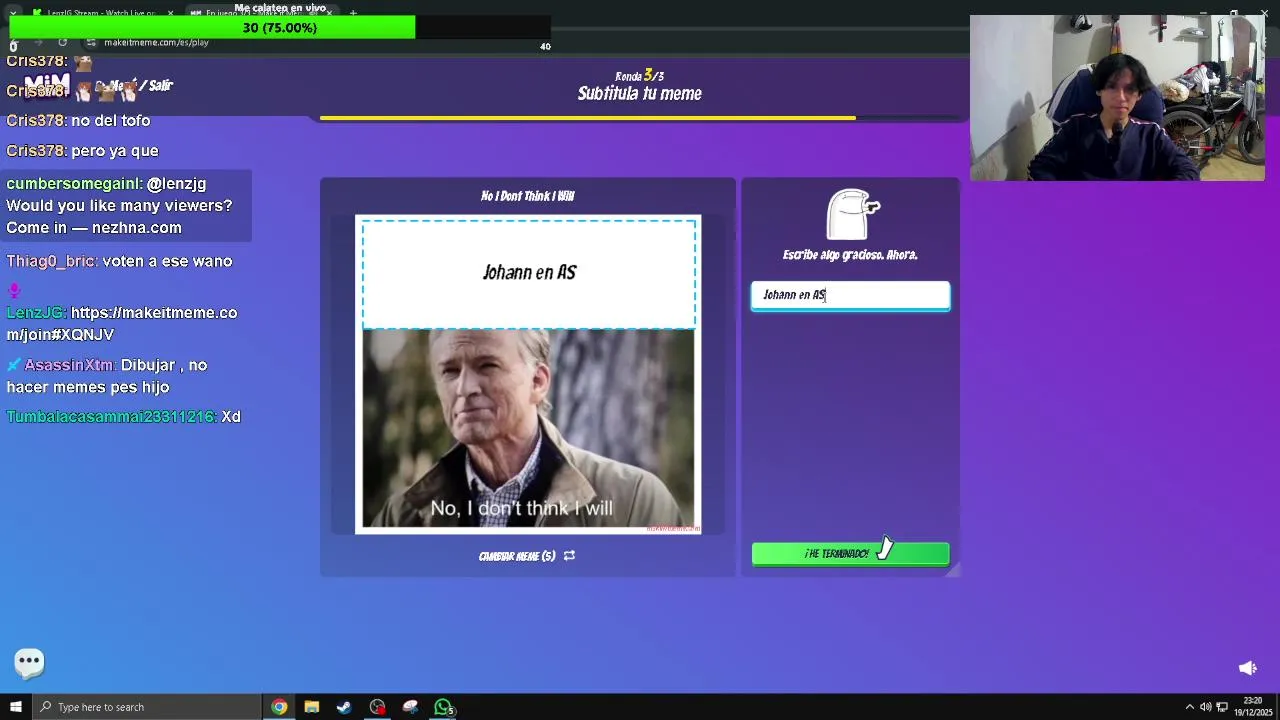This screenshot has width=1280, height=720.
Task: Click the ¡He terminado! green button
Action: [850, 554]
